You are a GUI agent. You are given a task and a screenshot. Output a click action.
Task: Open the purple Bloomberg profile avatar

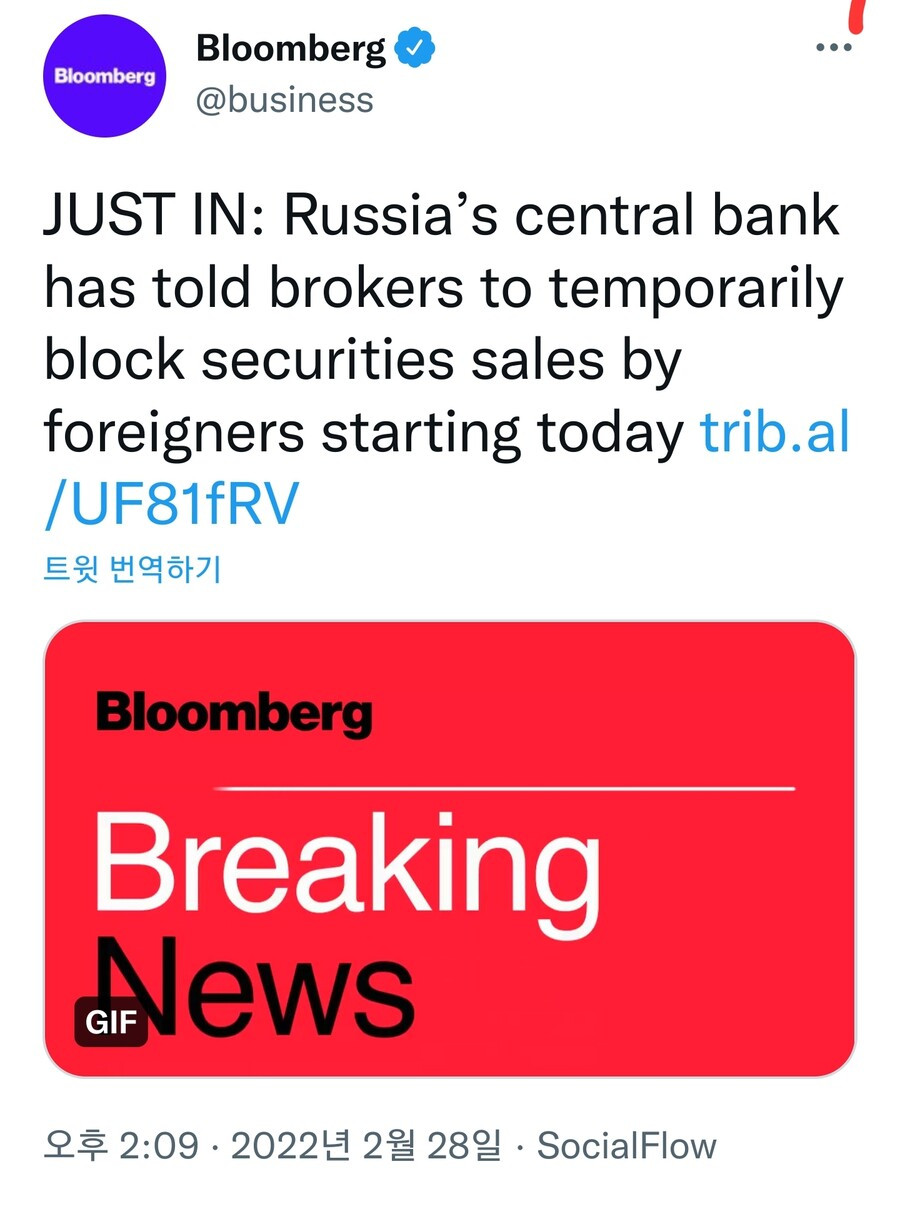[105, 77]
